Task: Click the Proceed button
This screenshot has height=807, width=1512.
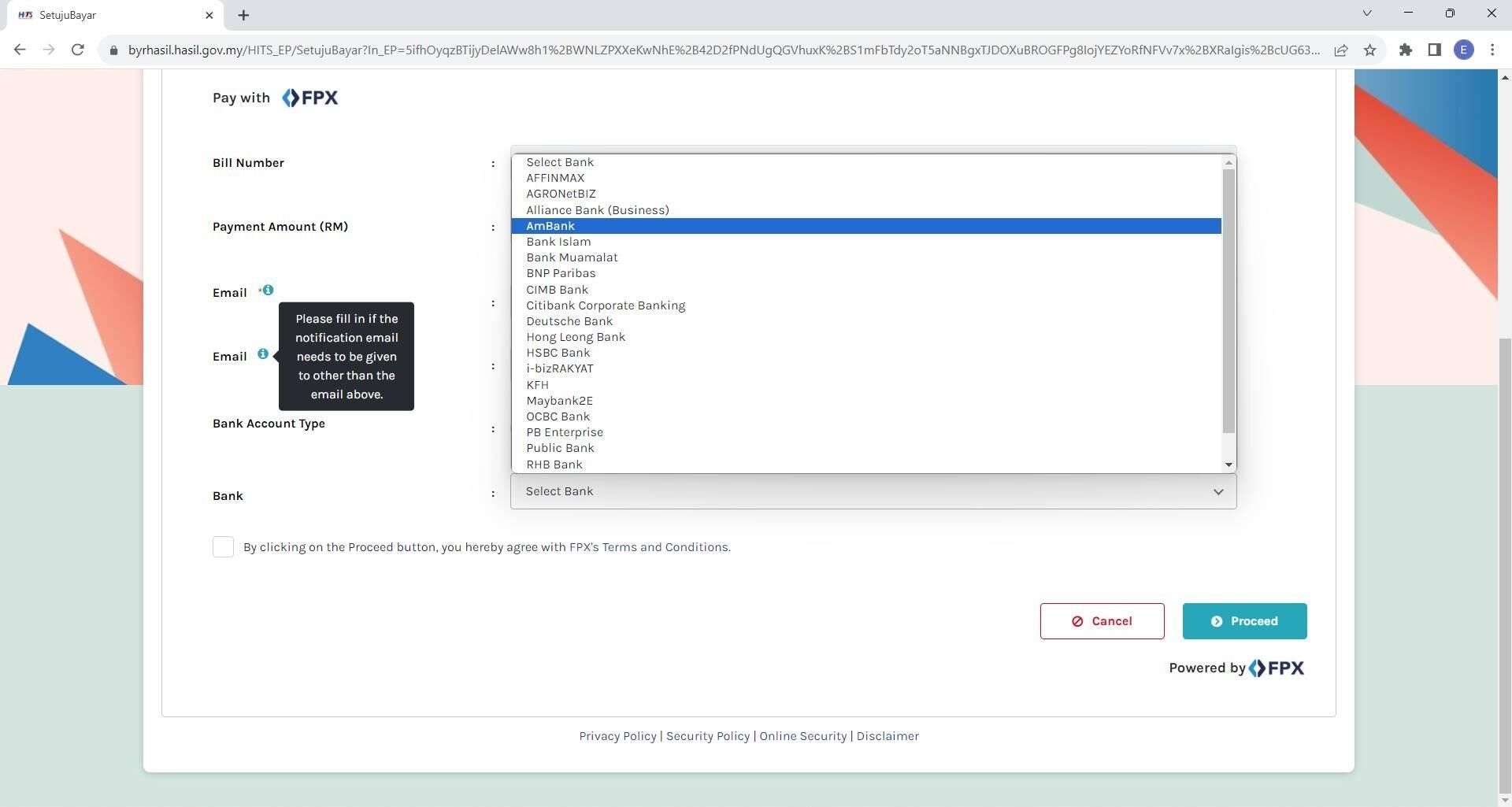Action: click(x=1244, y=621)
